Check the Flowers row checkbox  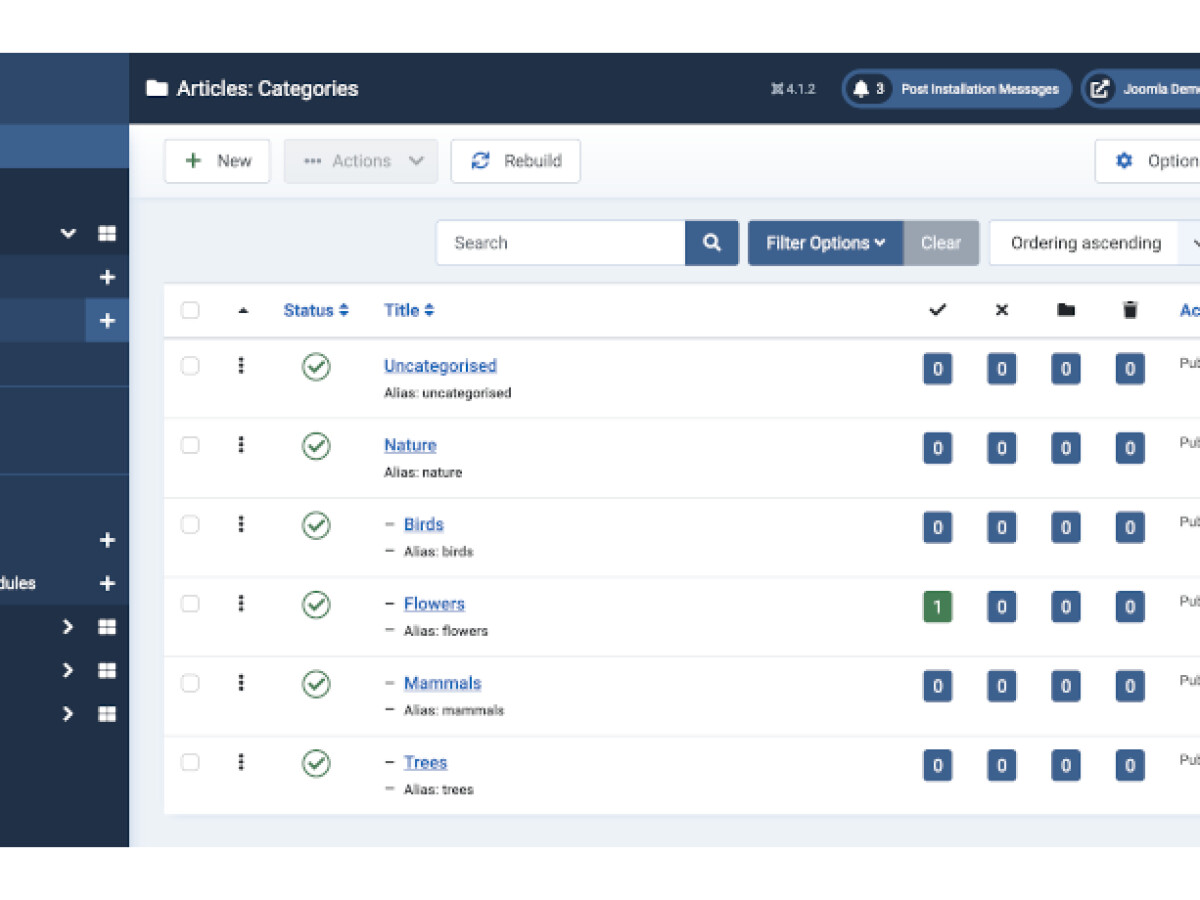[x=190, y=603]
